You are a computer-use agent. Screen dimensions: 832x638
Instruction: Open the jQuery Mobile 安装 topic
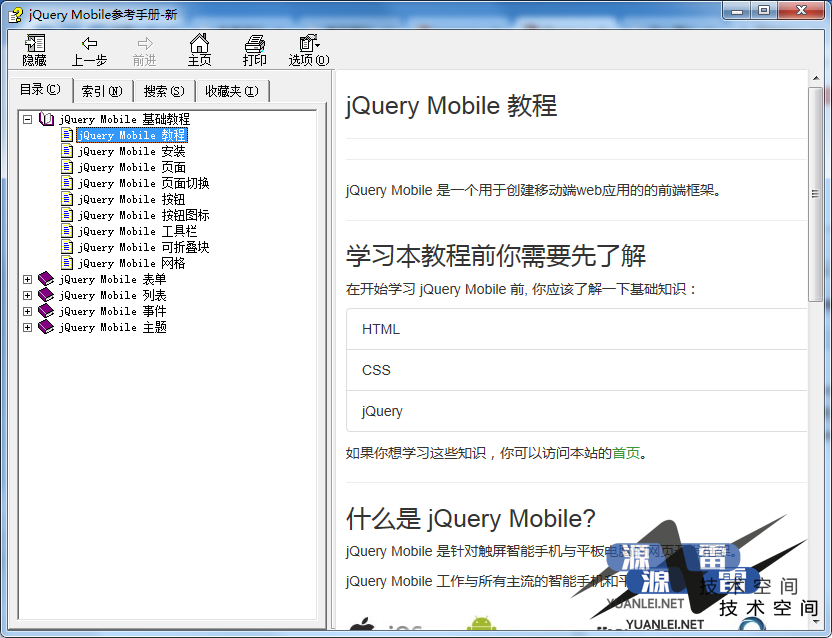point(132,151)
